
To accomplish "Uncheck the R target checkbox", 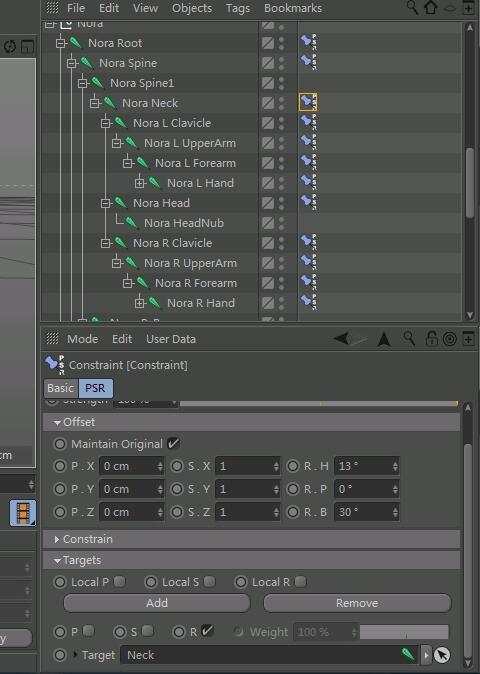I will pos(207,631).
